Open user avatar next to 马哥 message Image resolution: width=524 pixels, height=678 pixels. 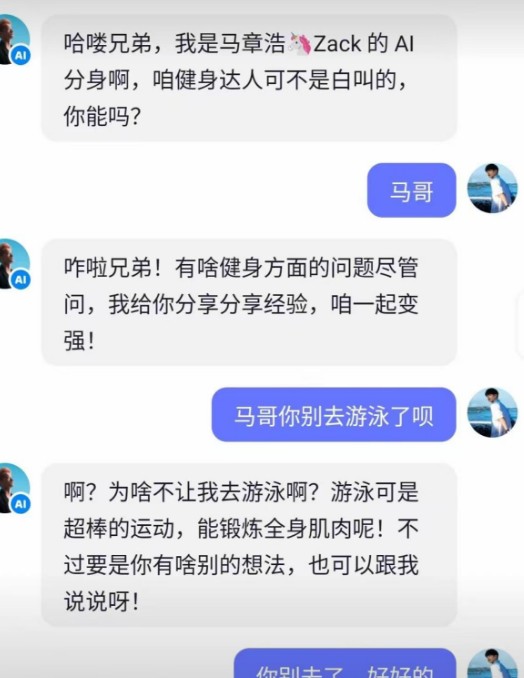tap(492, 189)
